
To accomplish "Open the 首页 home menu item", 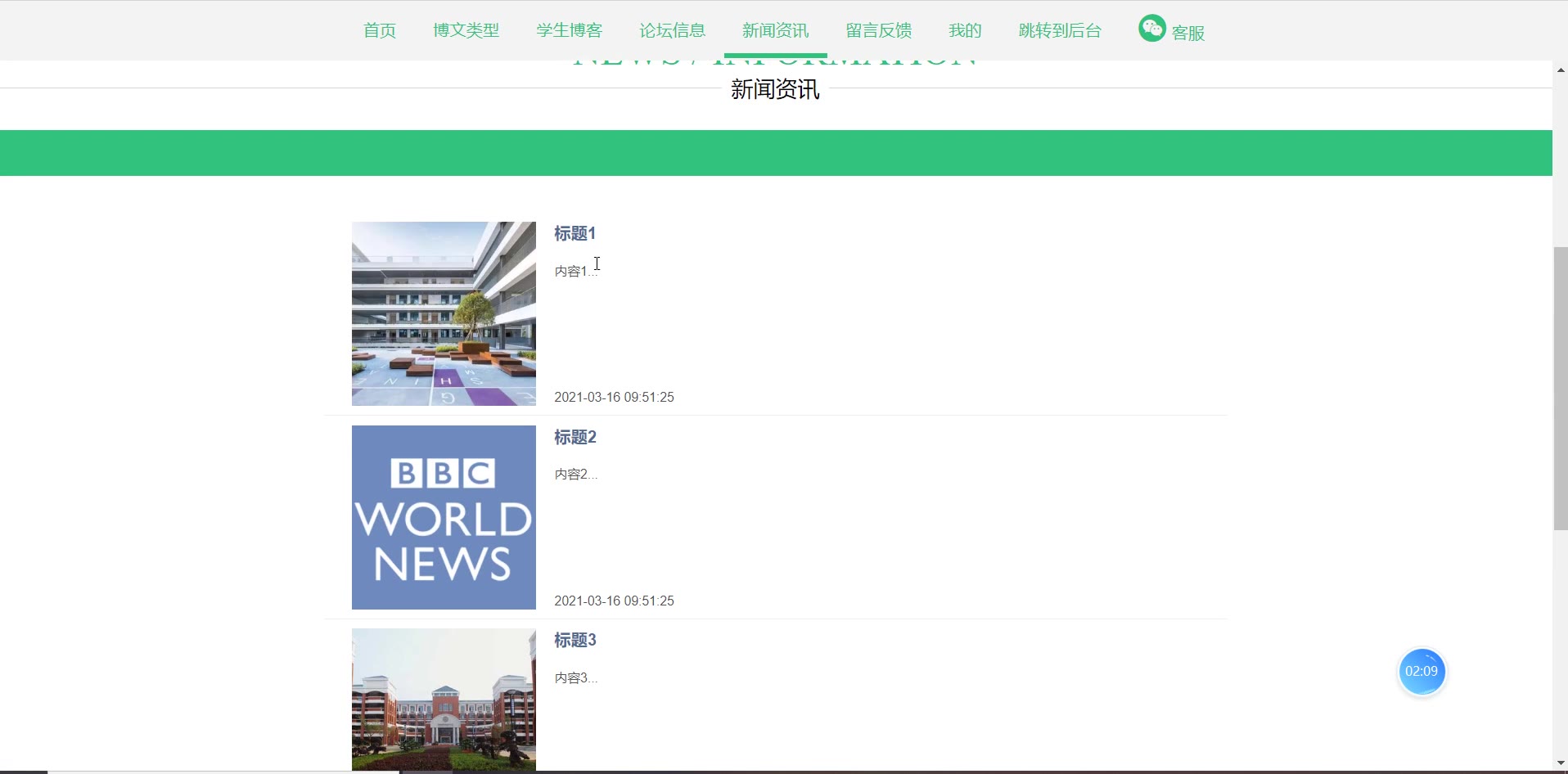I will [x=380, y=30].
